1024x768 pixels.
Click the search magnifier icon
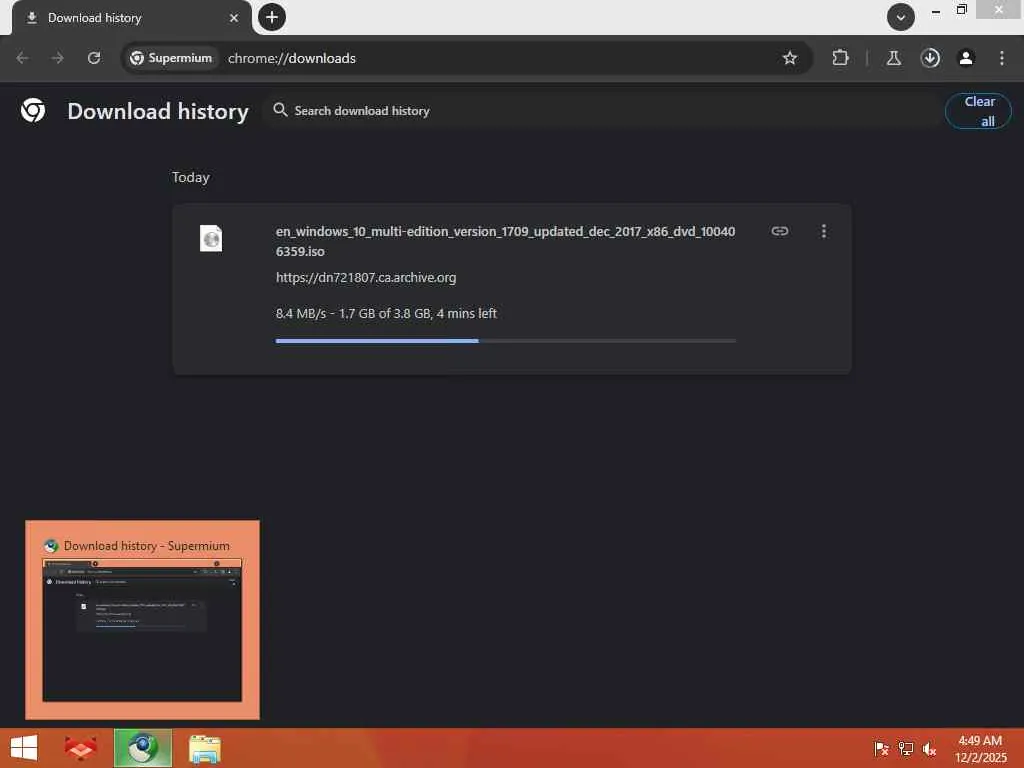tap(280, 110)
